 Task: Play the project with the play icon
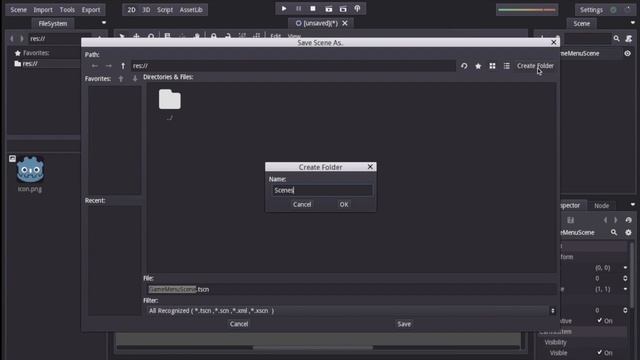(284, 9)
